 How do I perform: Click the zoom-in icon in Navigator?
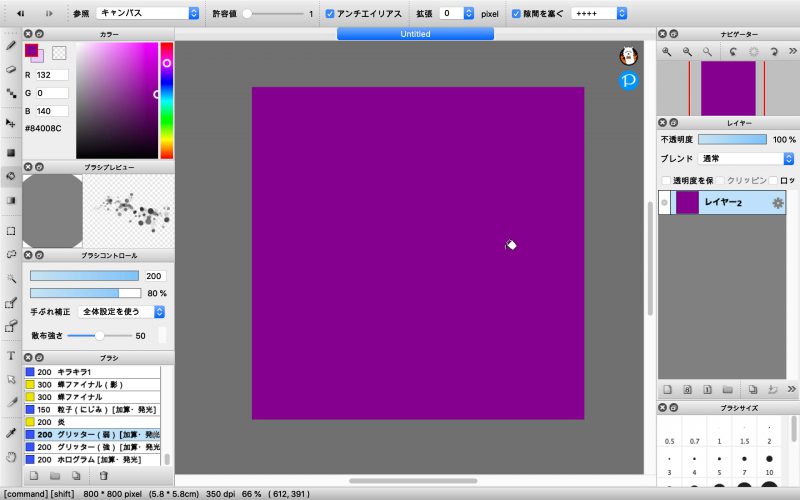coord(667,51)
